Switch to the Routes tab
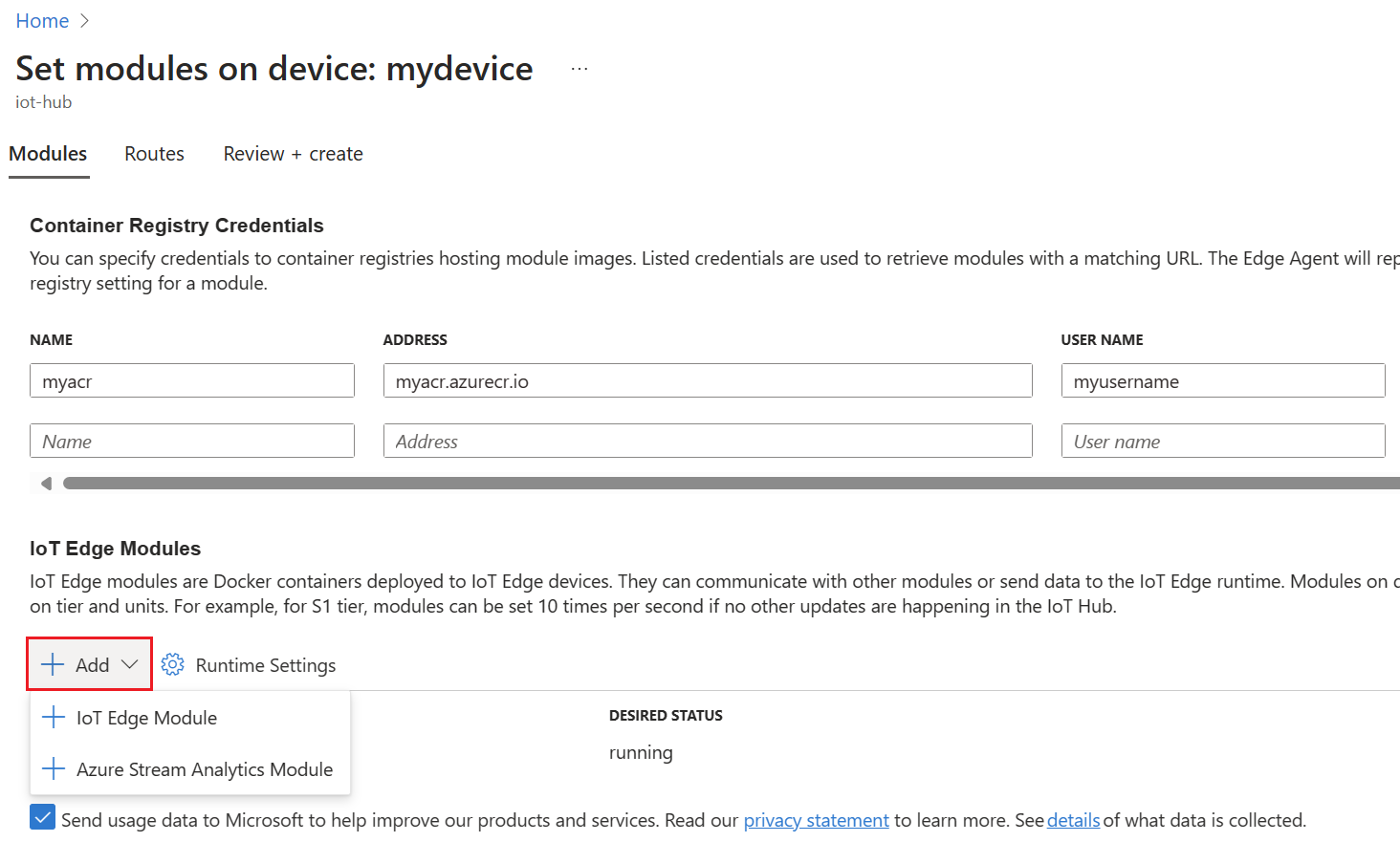This screenshot has width=1400, height=842. pos(154,153)
